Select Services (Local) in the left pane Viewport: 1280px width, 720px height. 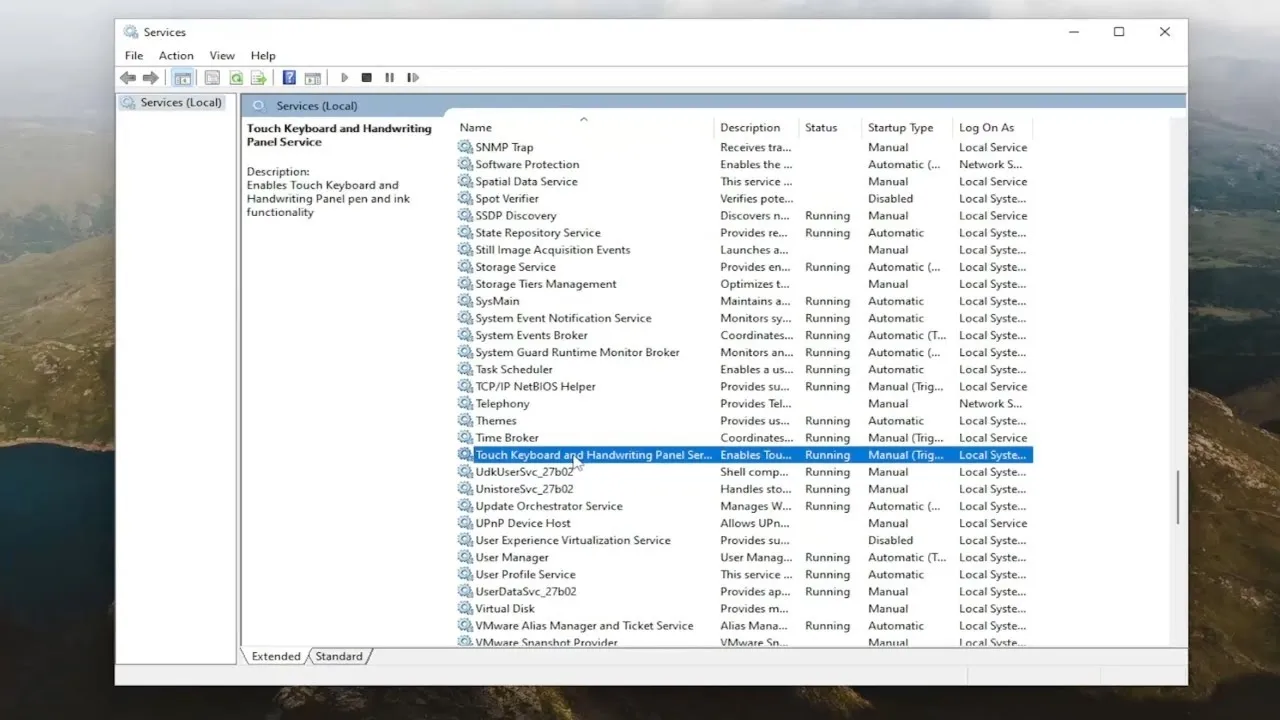pyautogui.click(x=180, y=102)
